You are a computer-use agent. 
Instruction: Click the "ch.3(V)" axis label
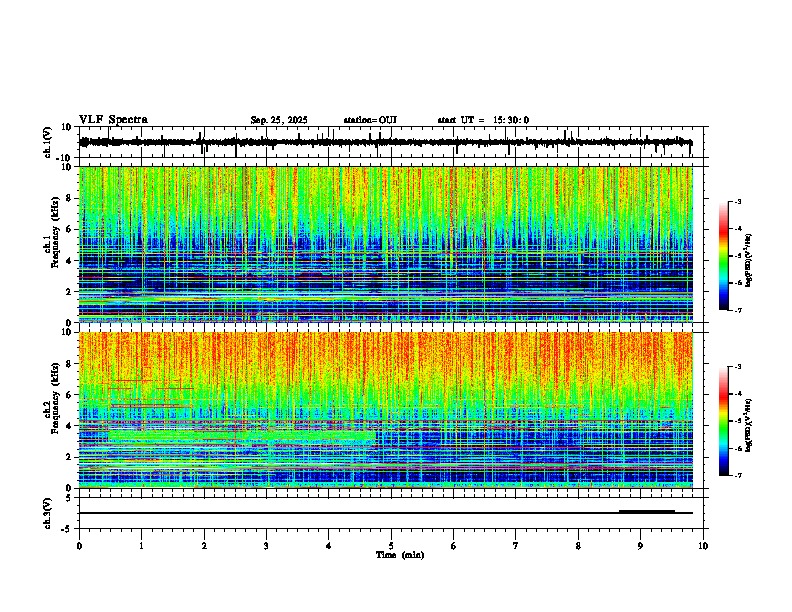pos(47,513)
